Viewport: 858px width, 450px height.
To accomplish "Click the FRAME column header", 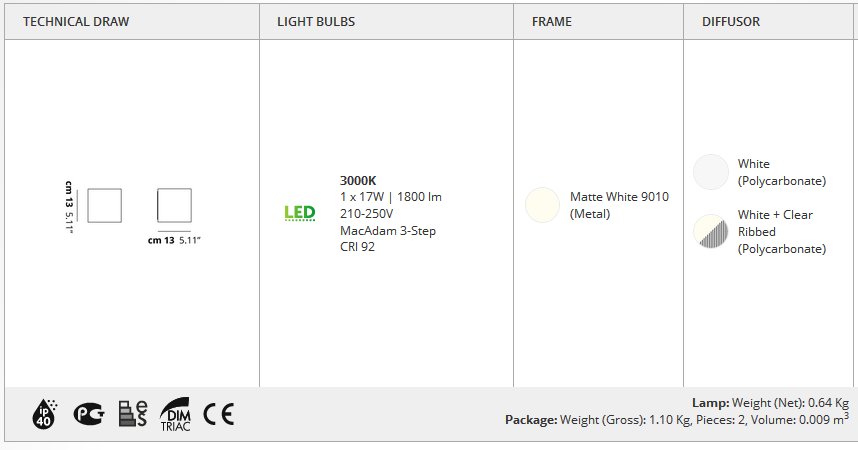I will point(552,22).
